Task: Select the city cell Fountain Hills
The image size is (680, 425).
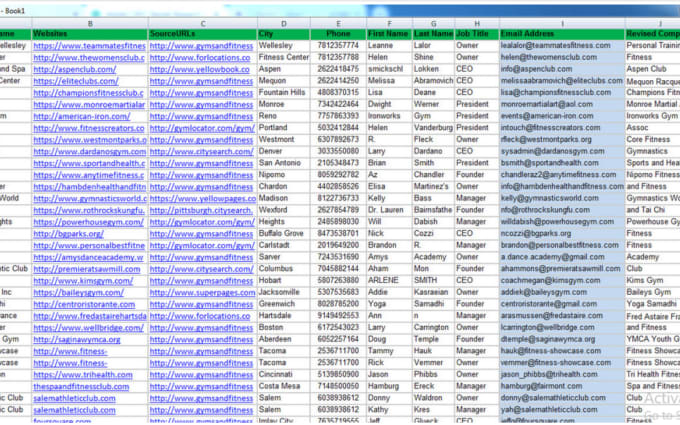Action: click(282, 92)
